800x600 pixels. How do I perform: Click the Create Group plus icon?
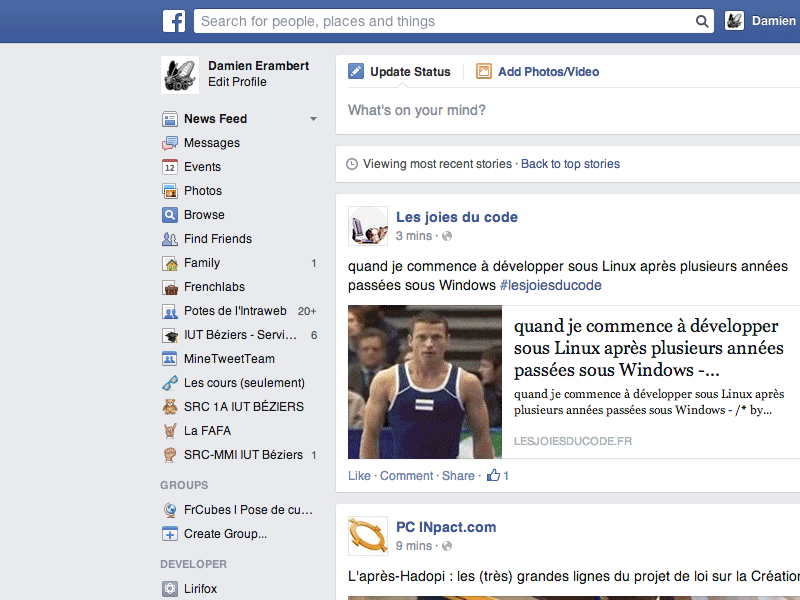pos(170,534)
